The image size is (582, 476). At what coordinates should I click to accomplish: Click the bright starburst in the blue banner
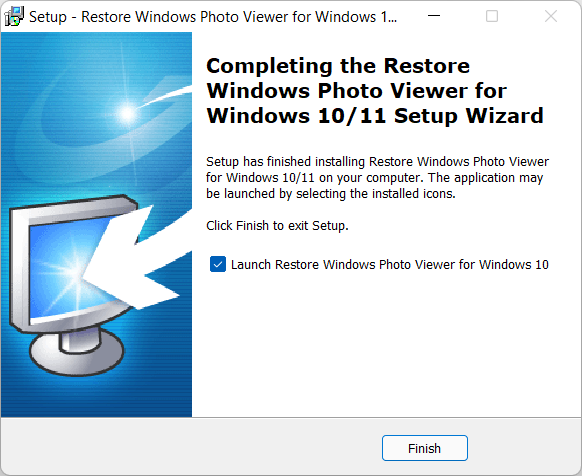point(127,113)
